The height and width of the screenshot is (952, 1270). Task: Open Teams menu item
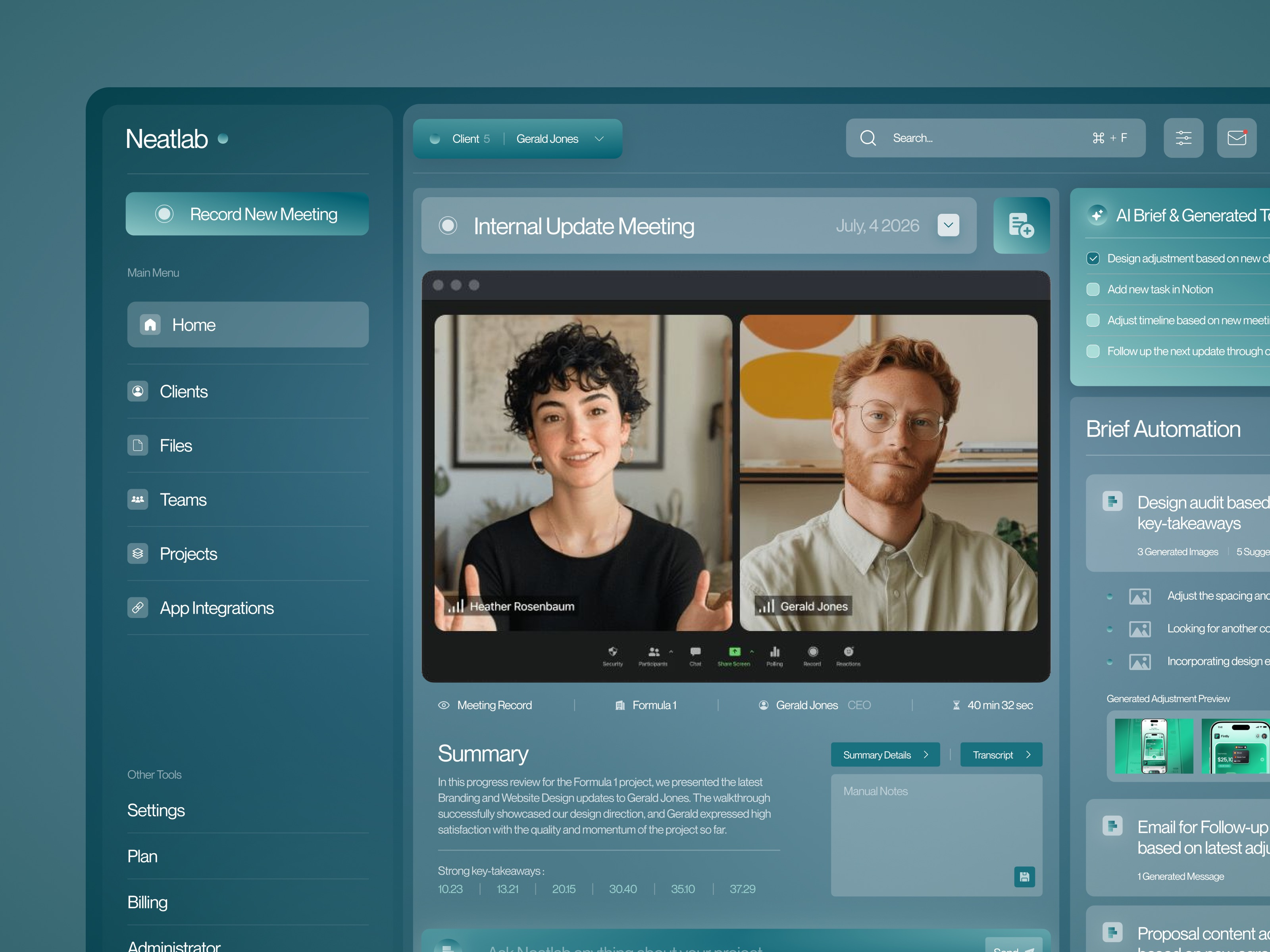click(248, 499)
